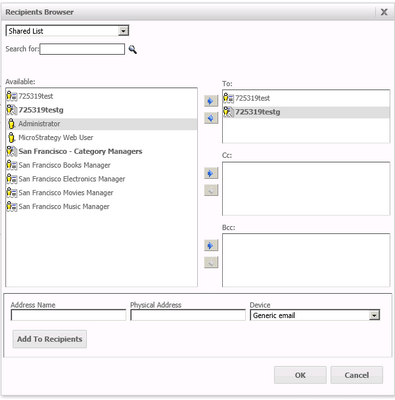Select MicroStrategy Web User text
The width and height of the screenshot is (395, 400).
click(x=56, y=138)
